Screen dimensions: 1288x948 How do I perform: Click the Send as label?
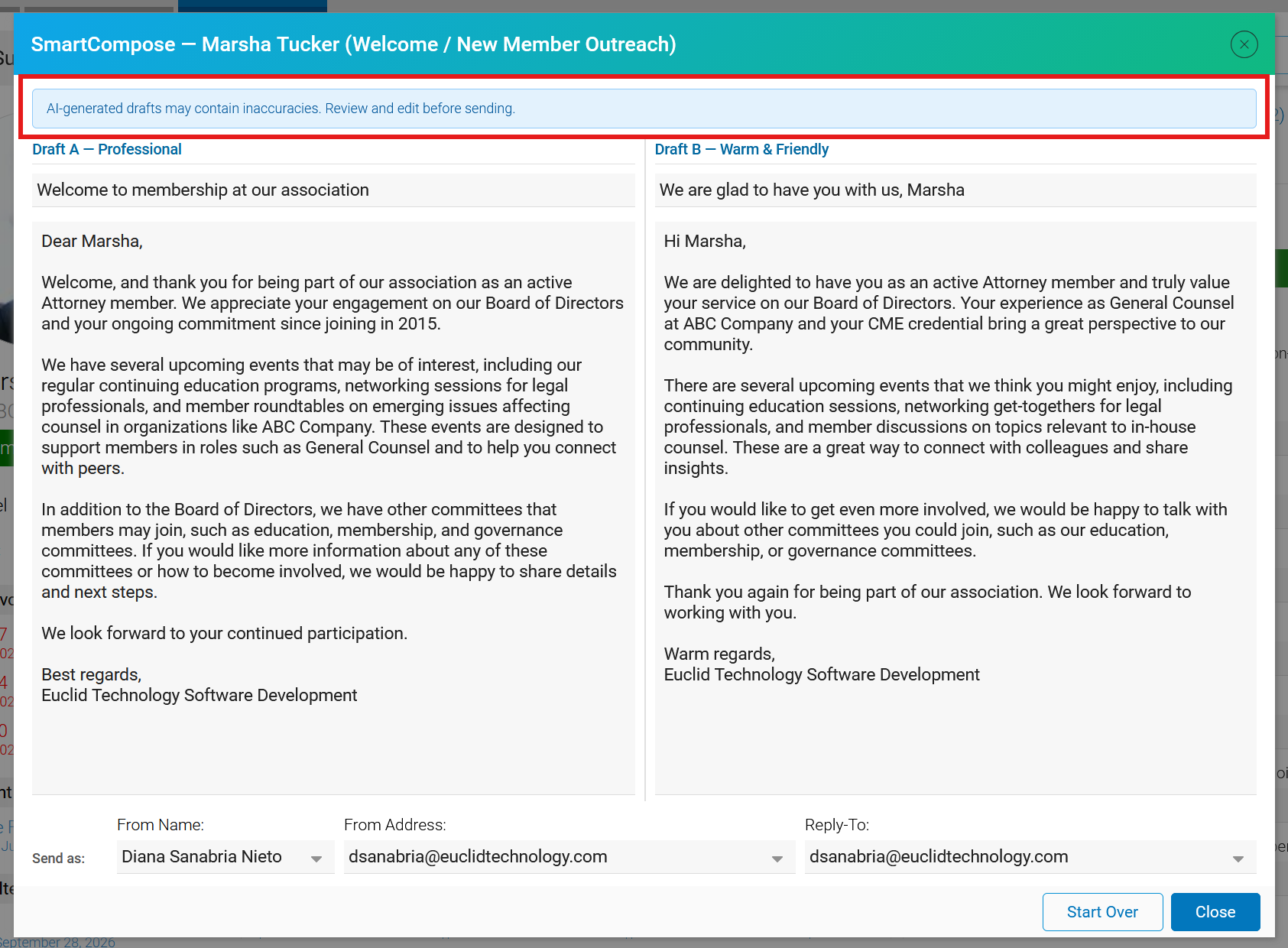(x=58, y=859)
